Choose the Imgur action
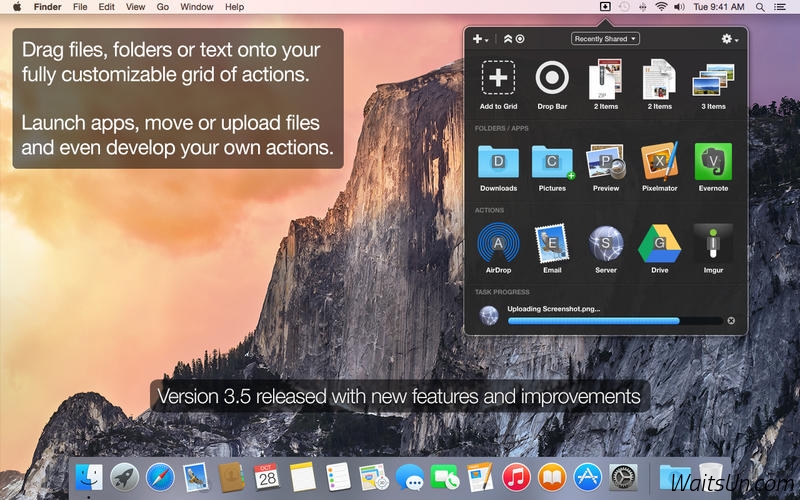This screenshot has width=800, height=500. click(713, 243)
